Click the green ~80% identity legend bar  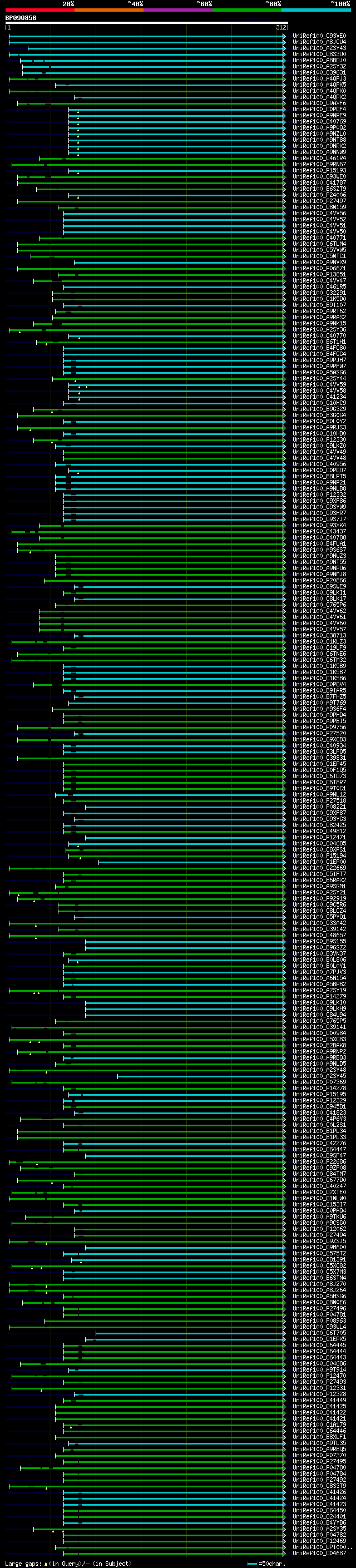point(247,10)
